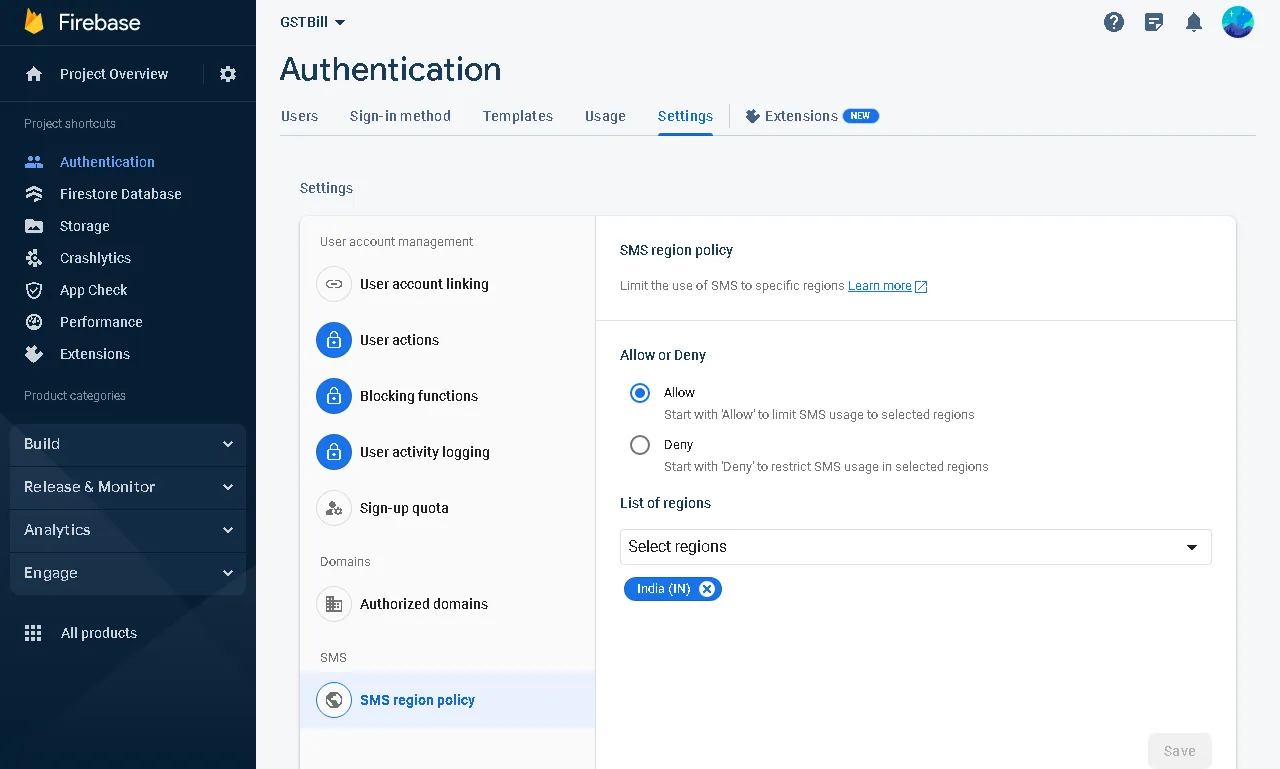Open project settings gear icon
Image resolution: width=1280 pixels, height=769 pixels.
[228, 74]
